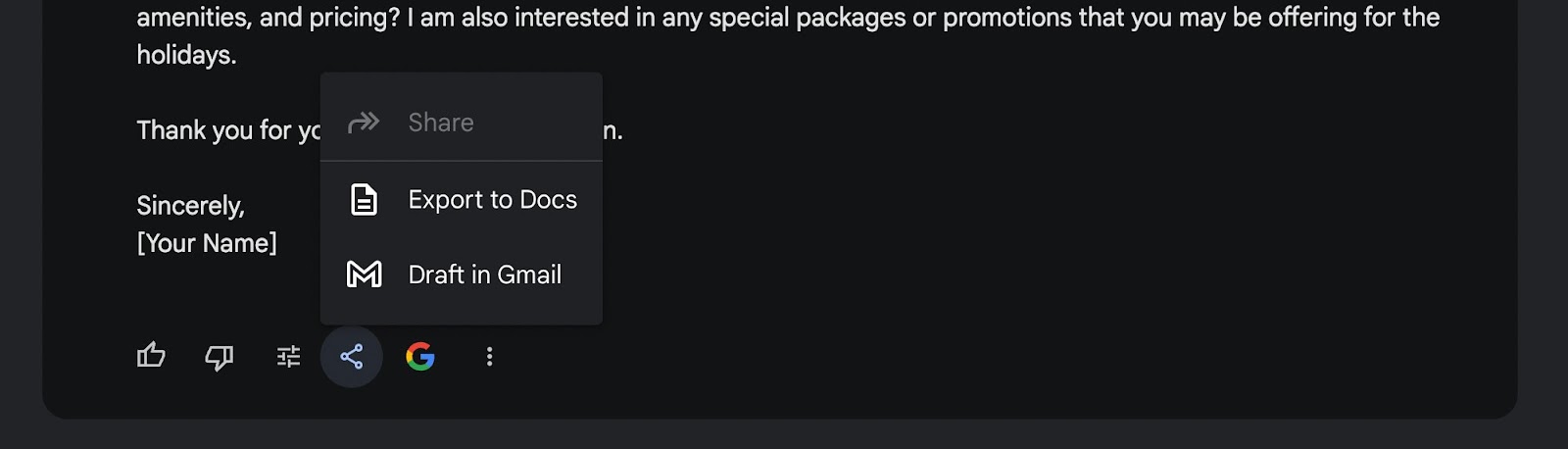
Task: Click the Gmail envelope icon in menu
Action: [x=365, y=274]
